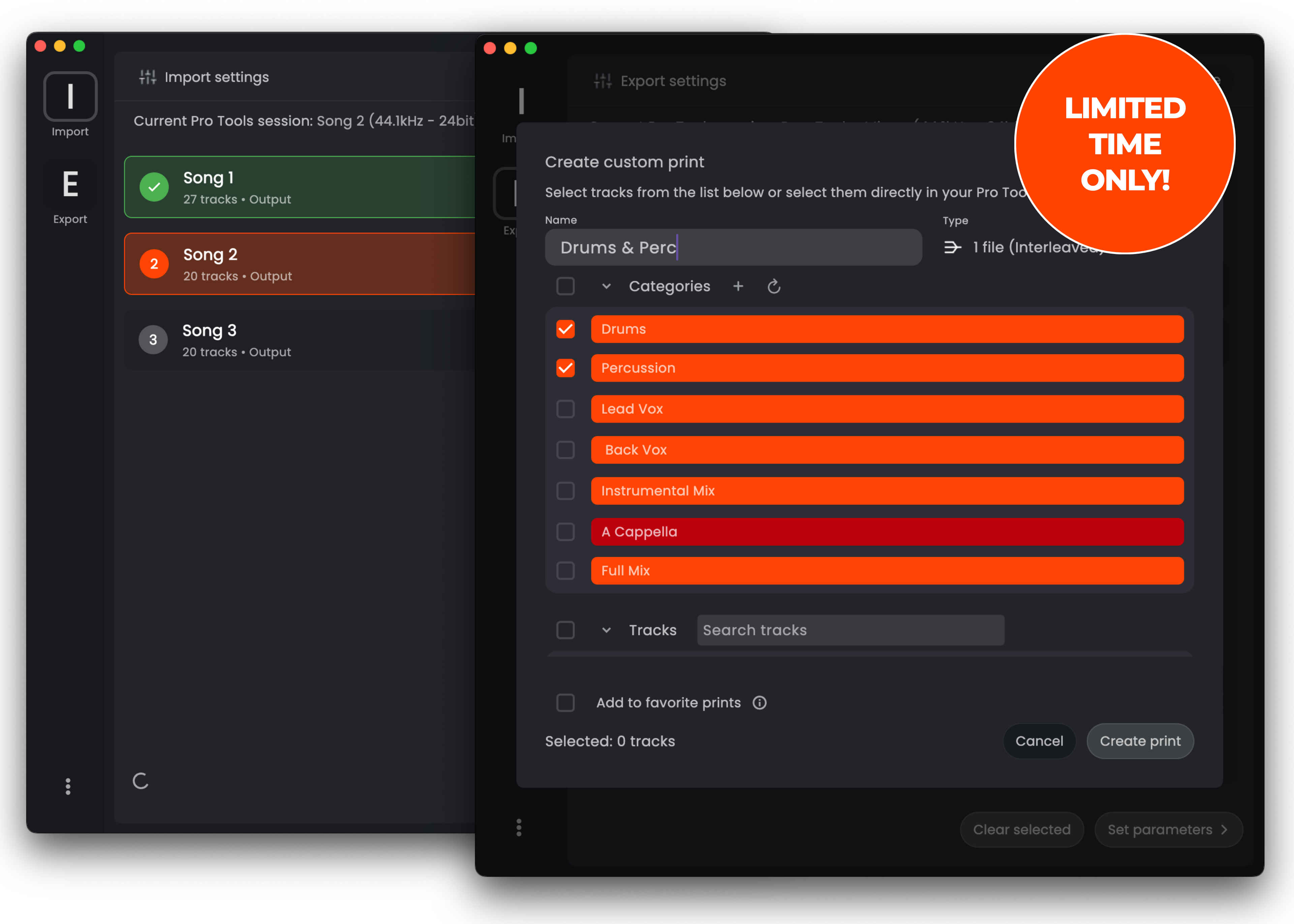The image size is (1294, 924).
Task: Click the Export settings sliders icon
Action: coord(603,81)
